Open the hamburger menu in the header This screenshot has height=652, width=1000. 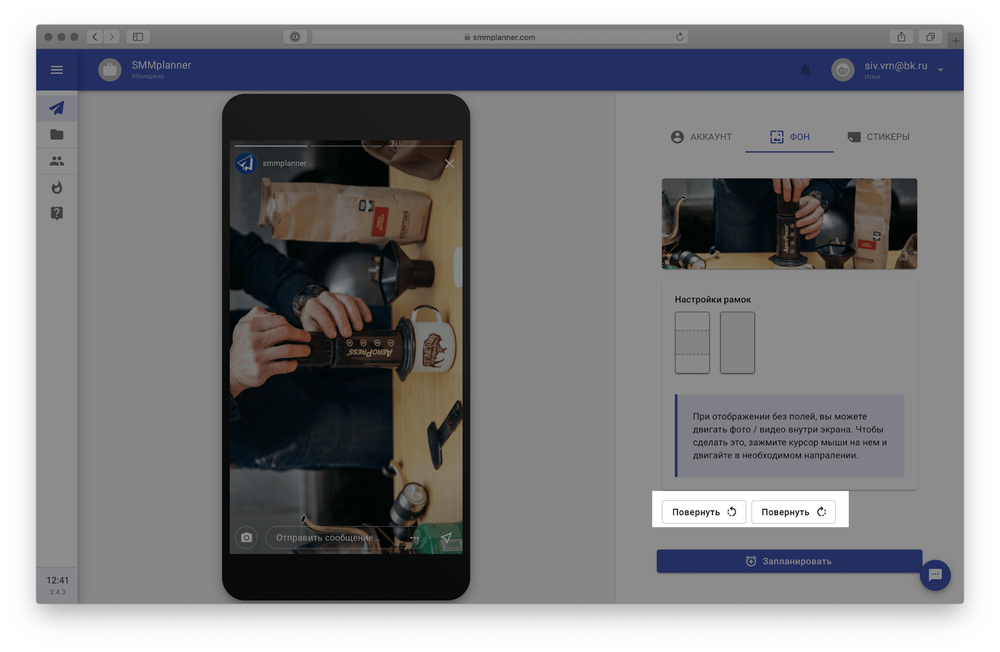click(x=57, y=70)
